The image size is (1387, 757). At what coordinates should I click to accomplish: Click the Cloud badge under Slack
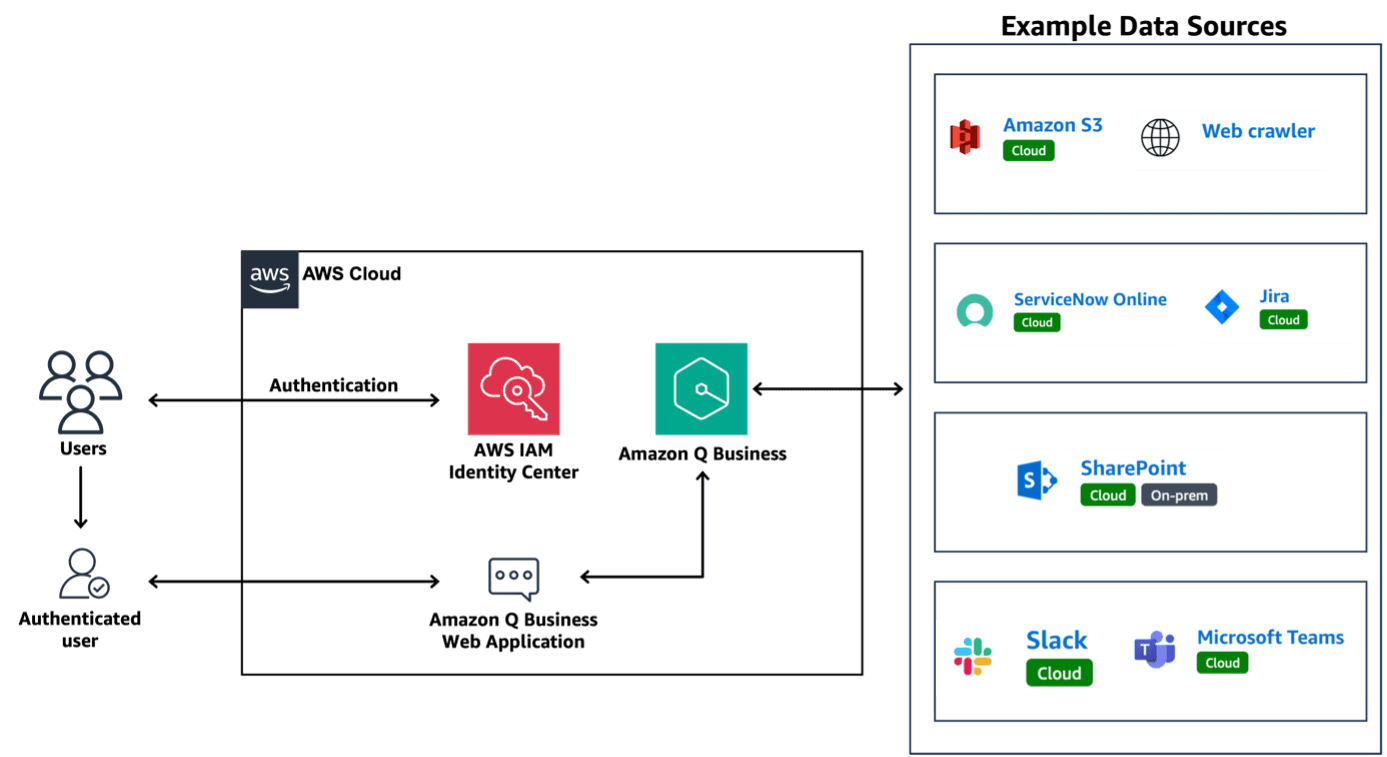click(1059, 673)
